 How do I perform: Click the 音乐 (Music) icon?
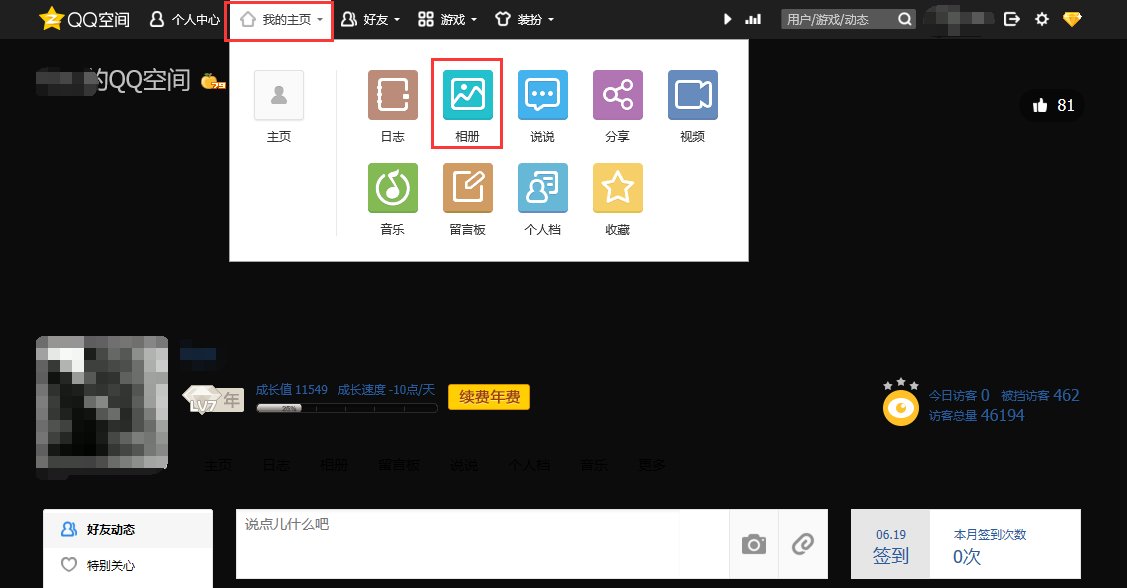(391, 187)
